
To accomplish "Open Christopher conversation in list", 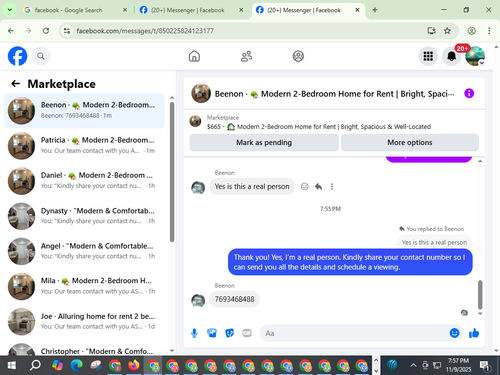I will click(84, 349).
